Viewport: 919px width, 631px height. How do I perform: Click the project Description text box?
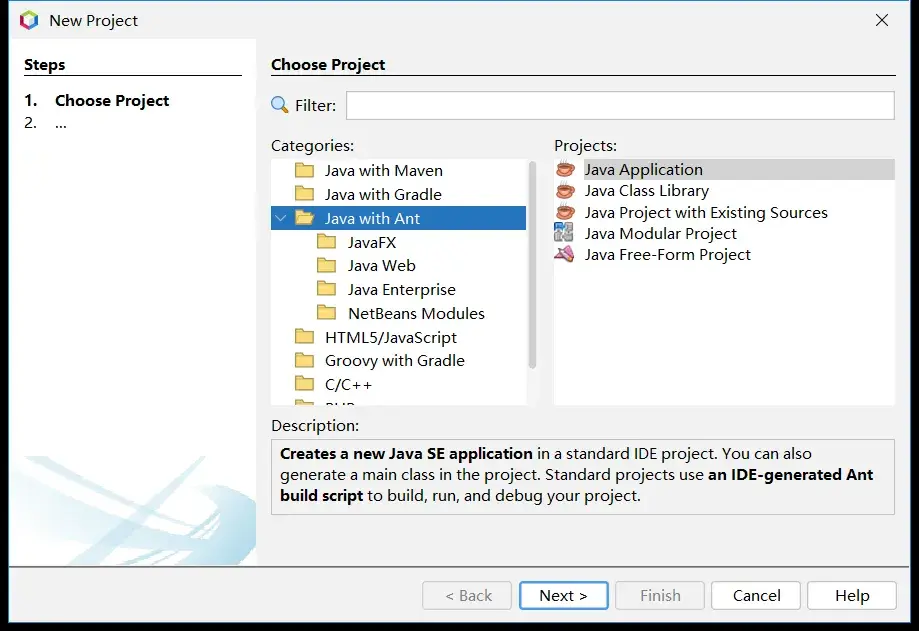(583, 477)
